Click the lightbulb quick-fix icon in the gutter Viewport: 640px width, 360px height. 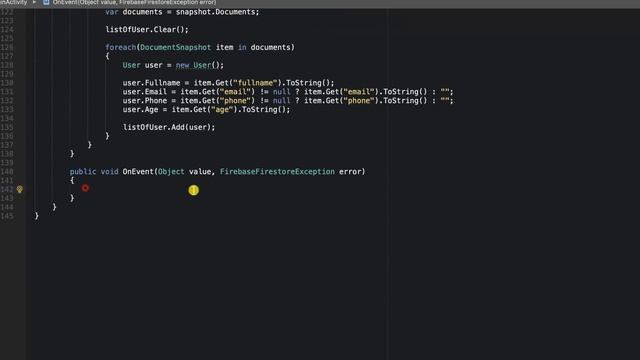tap(20, 189)
